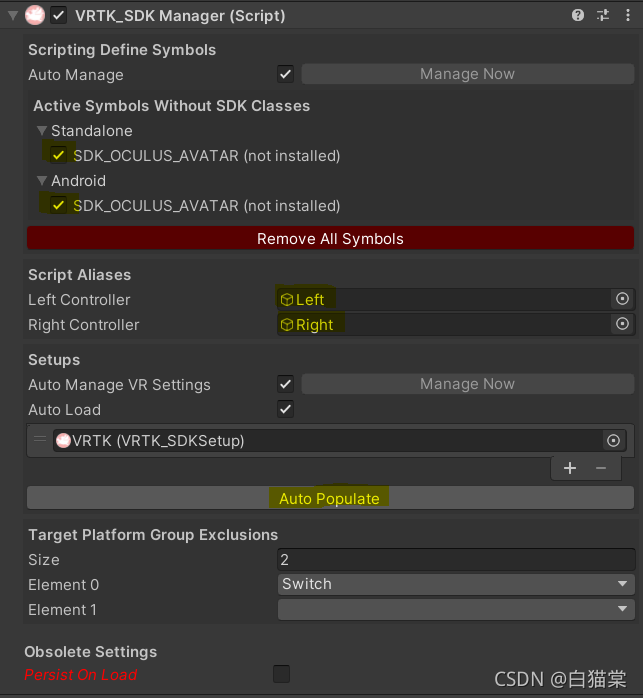Collapse the VRTK_SDK Manager component foldout
The image size is (643, 698).
(x=12, y=16)
